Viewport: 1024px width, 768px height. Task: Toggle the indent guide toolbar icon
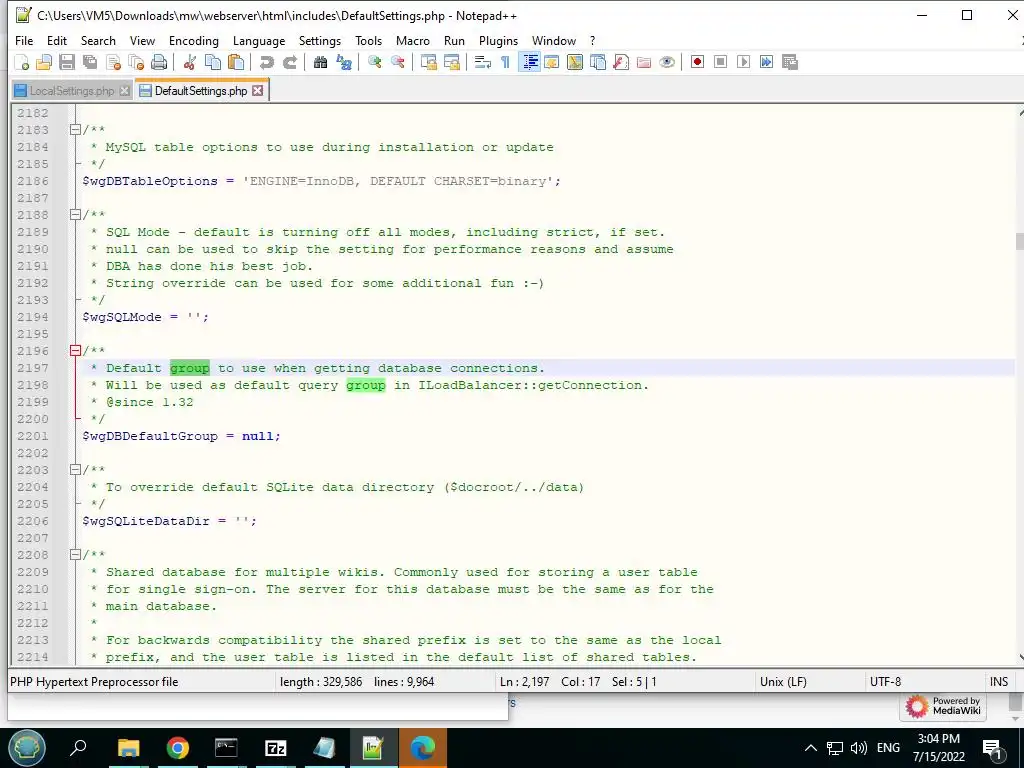click(x=529, y=62)
